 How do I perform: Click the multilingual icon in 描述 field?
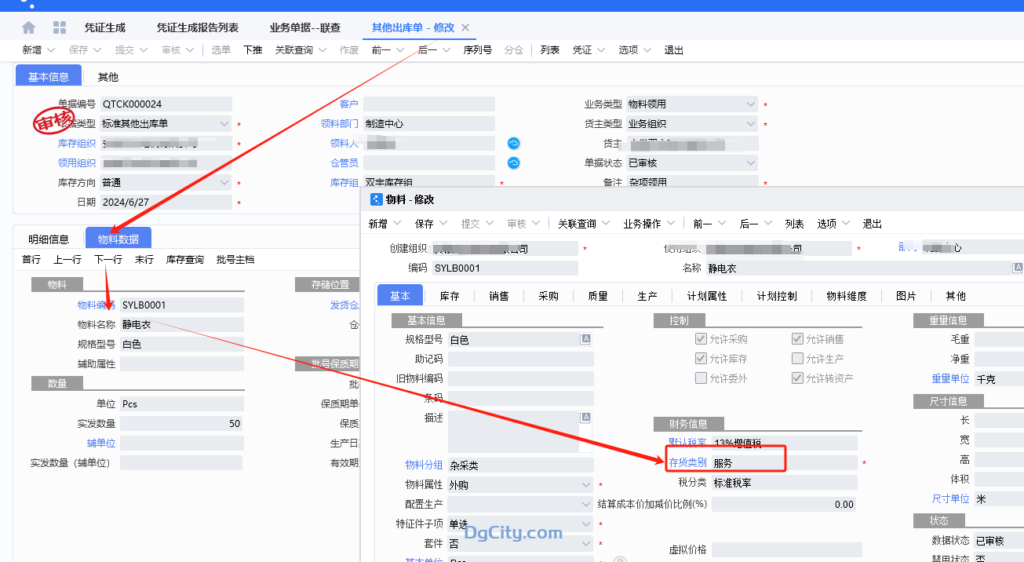(x=586, y=417)
